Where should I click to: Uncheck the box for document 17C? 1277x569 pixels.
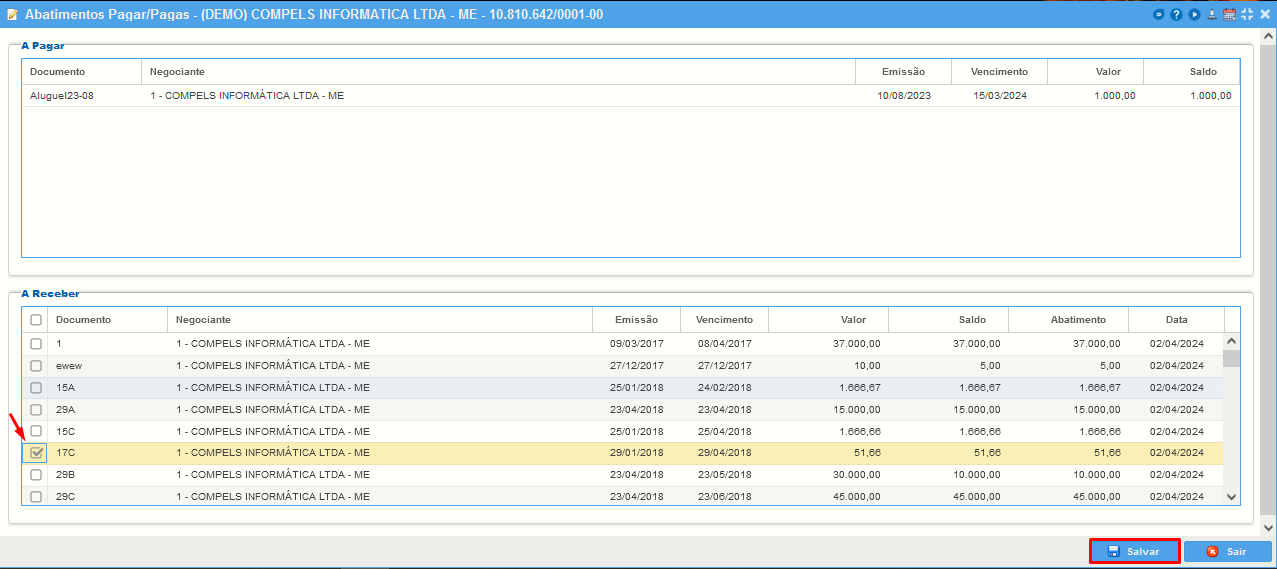(36, 453)
